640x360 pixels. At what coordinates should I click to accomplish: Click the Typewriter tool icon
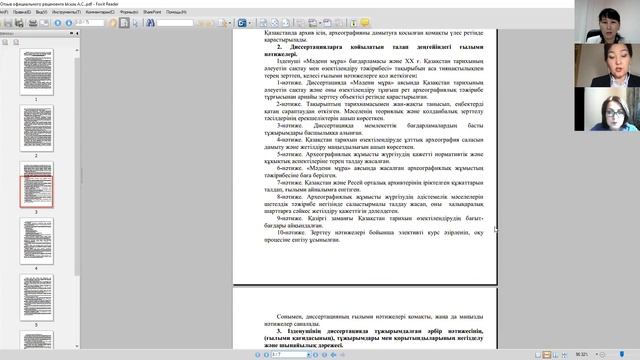pos(353,23)
